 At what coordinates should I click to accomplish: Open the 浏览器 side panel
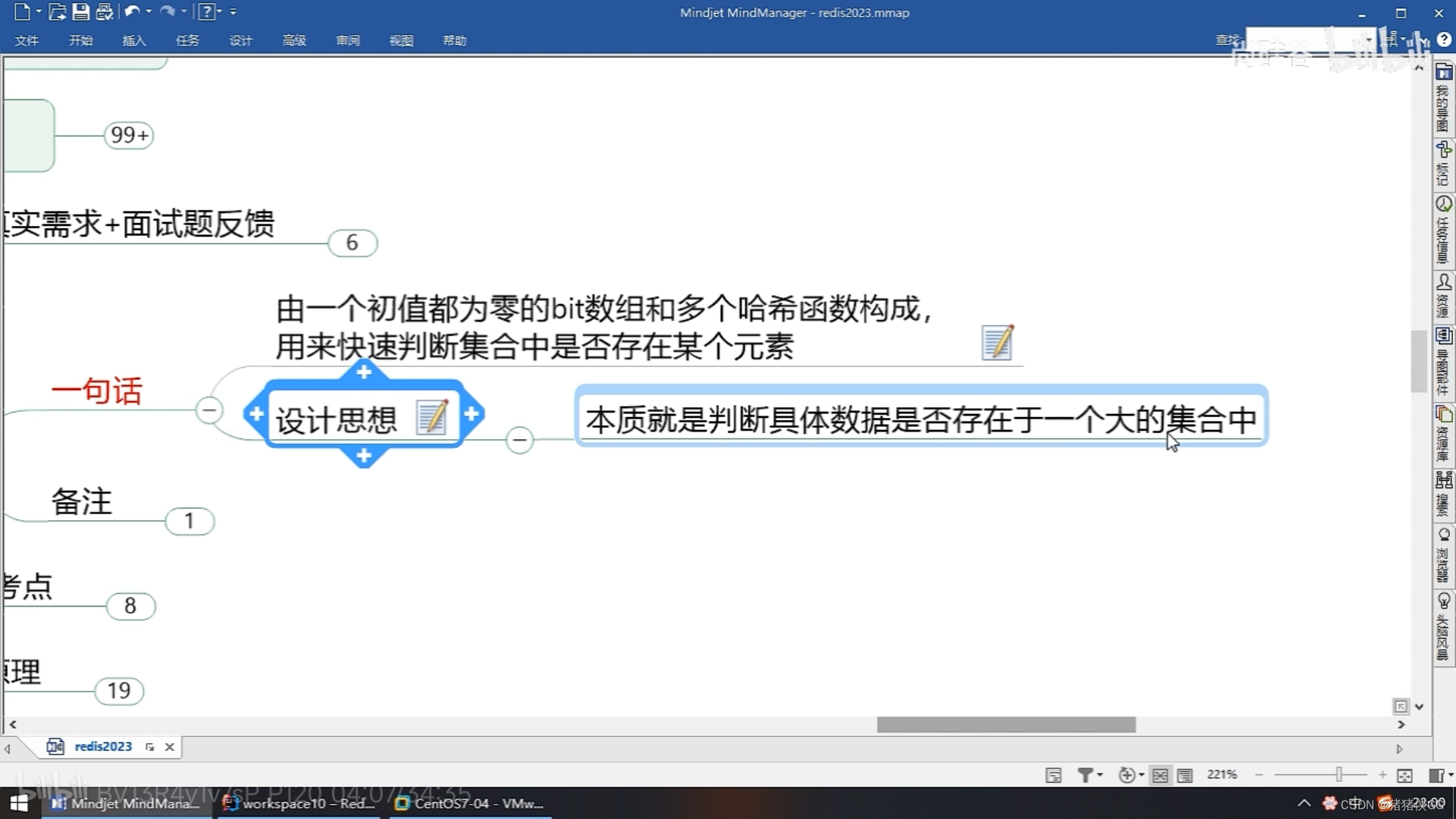point(1443,554)
